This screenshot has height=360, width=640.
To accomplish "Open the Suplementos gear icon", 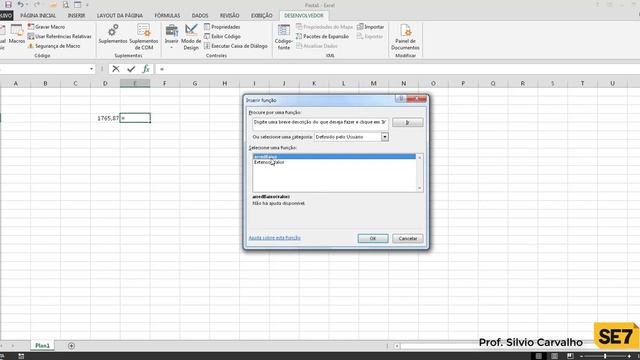I will [x=113, y=34].
